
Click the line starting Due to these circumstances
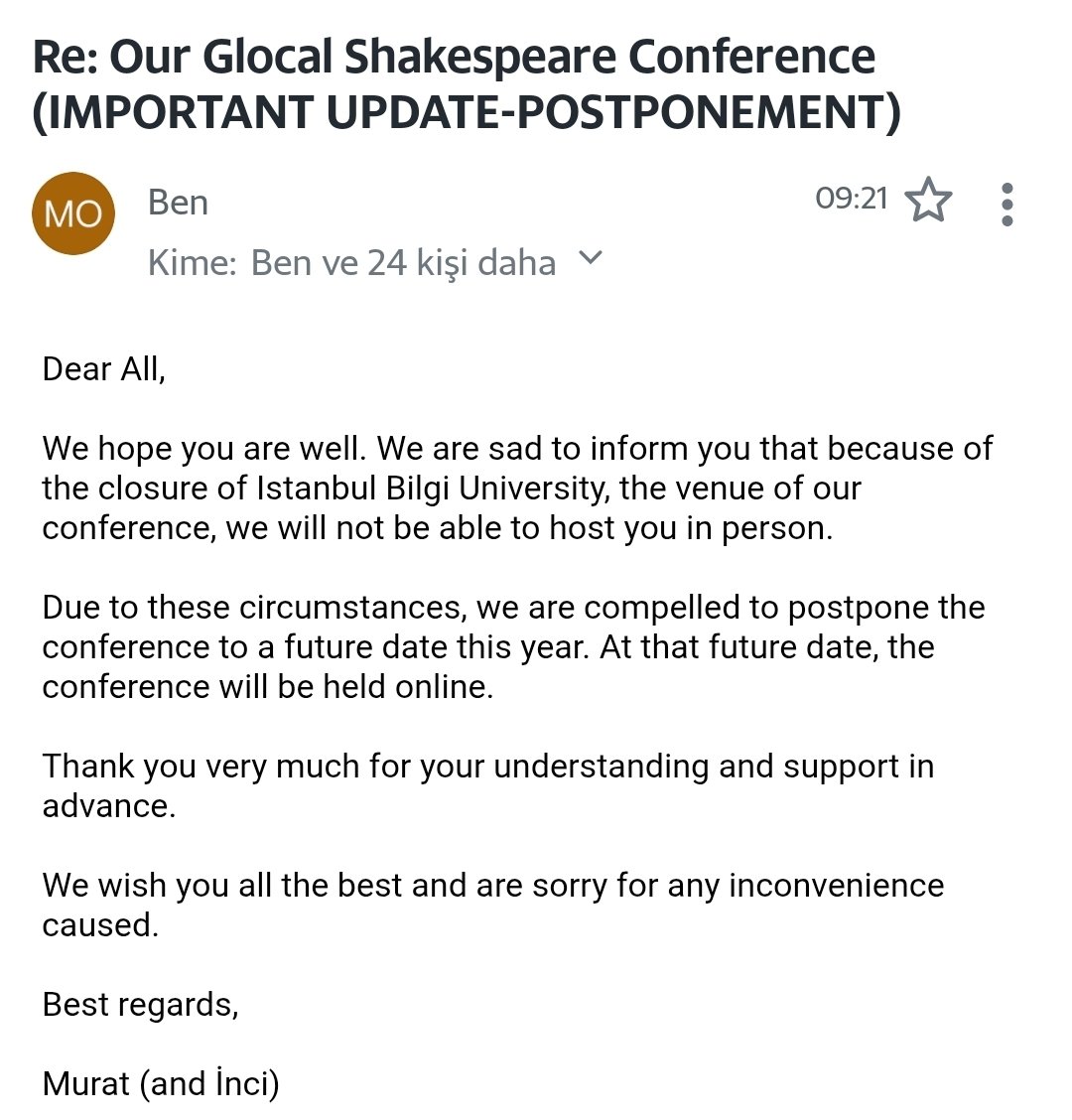513,607
